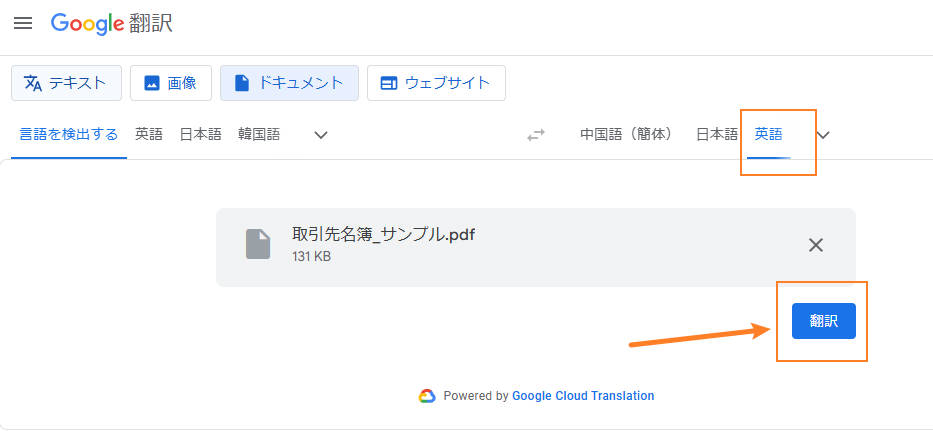Choose 韓国語 as source language
933x442 pixels.
tap(259, 134)
